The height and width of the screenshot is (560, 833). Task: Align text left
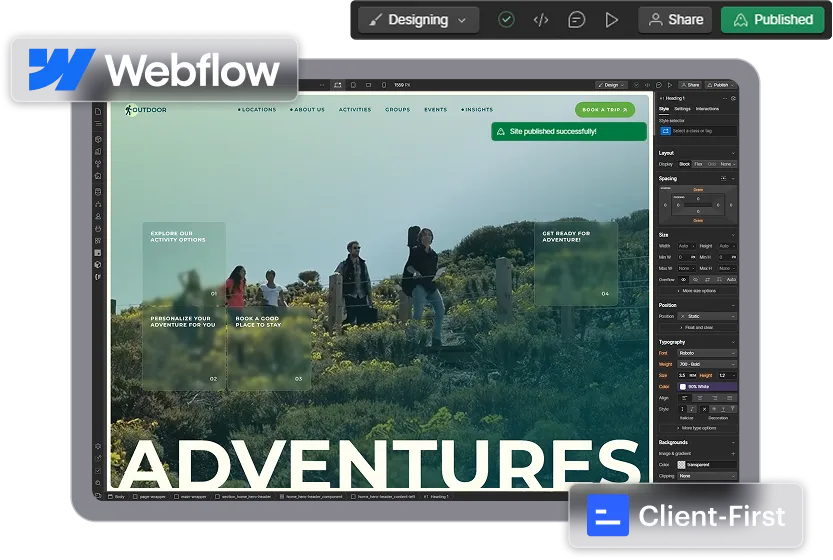pyautogui.click(x=685, y=398)
